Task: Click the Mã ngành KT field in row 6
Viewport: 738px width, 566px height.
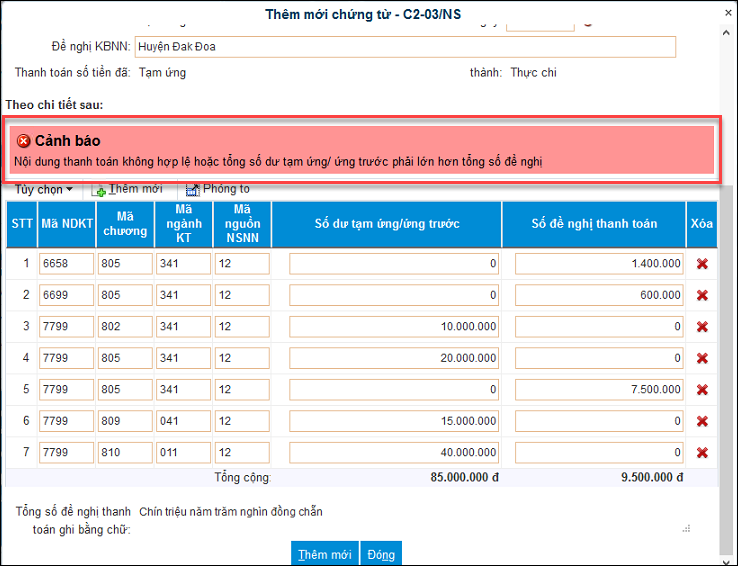Action: 183,421
